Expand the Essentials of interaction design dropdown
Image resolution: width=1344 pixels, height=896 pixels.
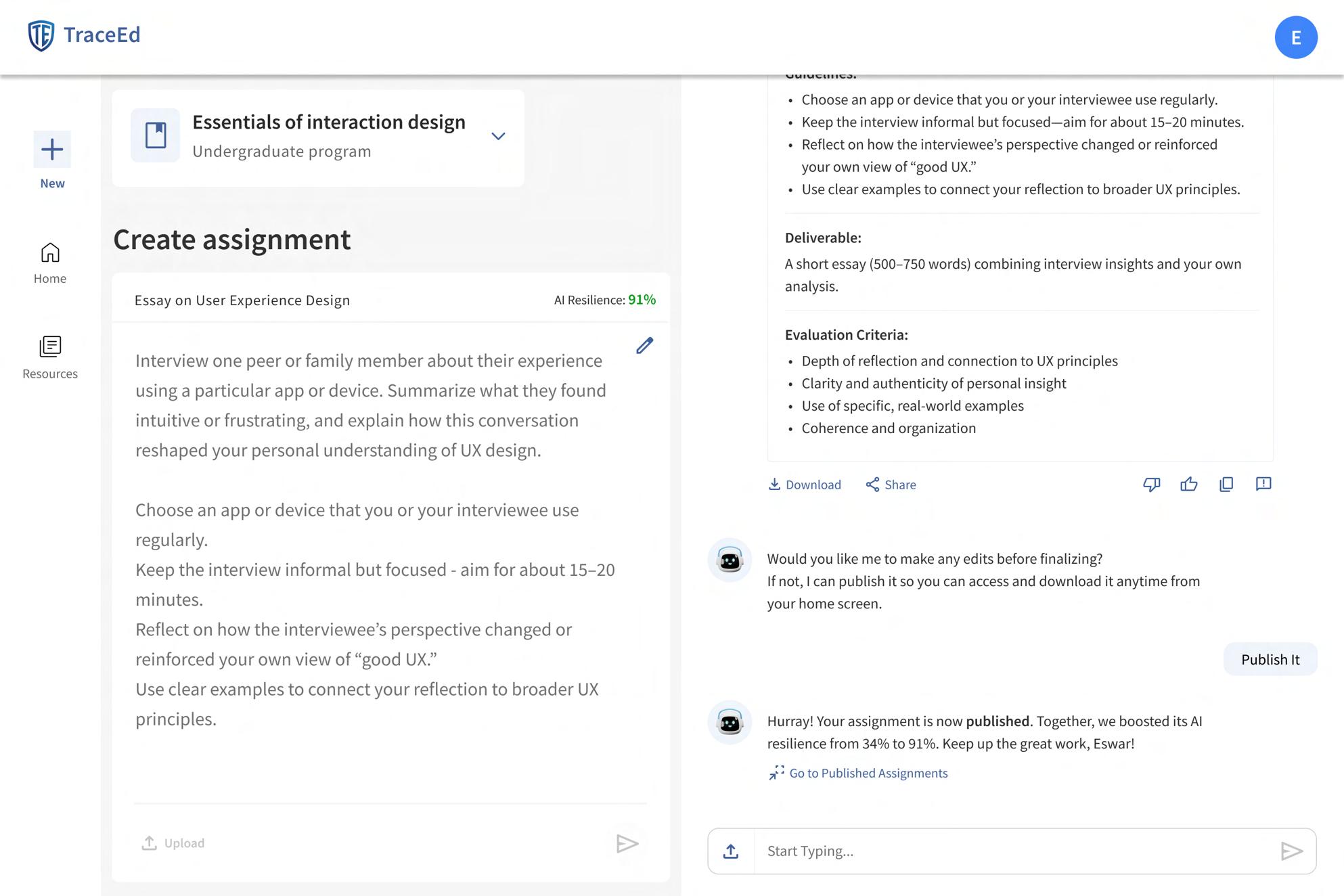pos(498,136)
